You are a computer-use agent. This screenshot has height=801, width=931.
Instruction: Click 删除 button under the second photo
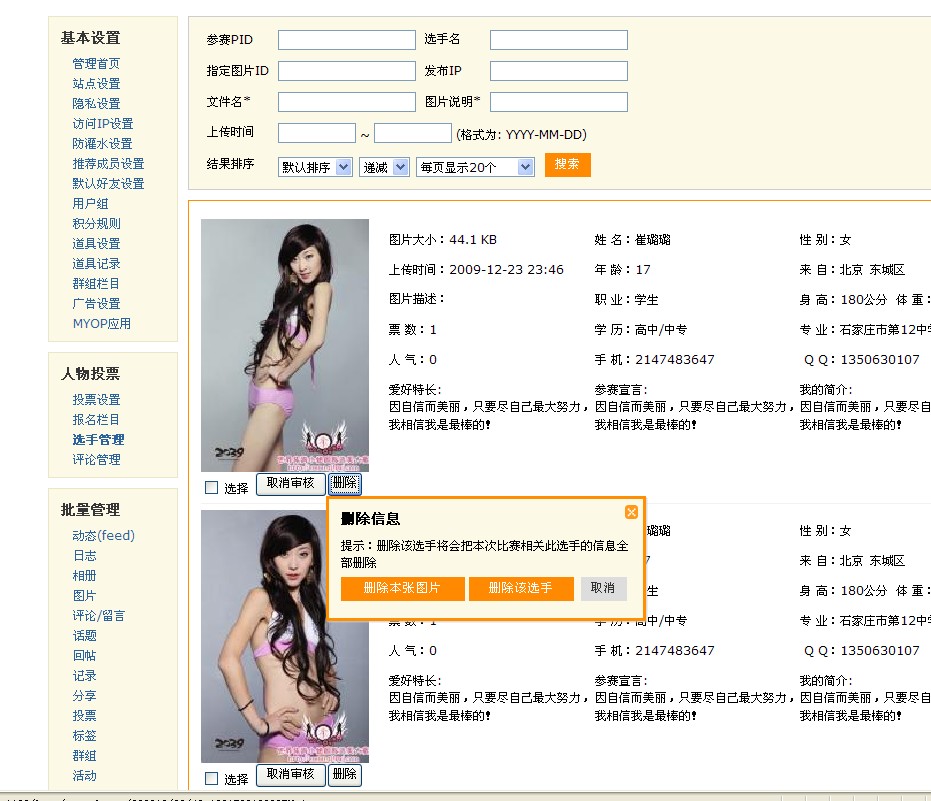click(x=344, y=775)
